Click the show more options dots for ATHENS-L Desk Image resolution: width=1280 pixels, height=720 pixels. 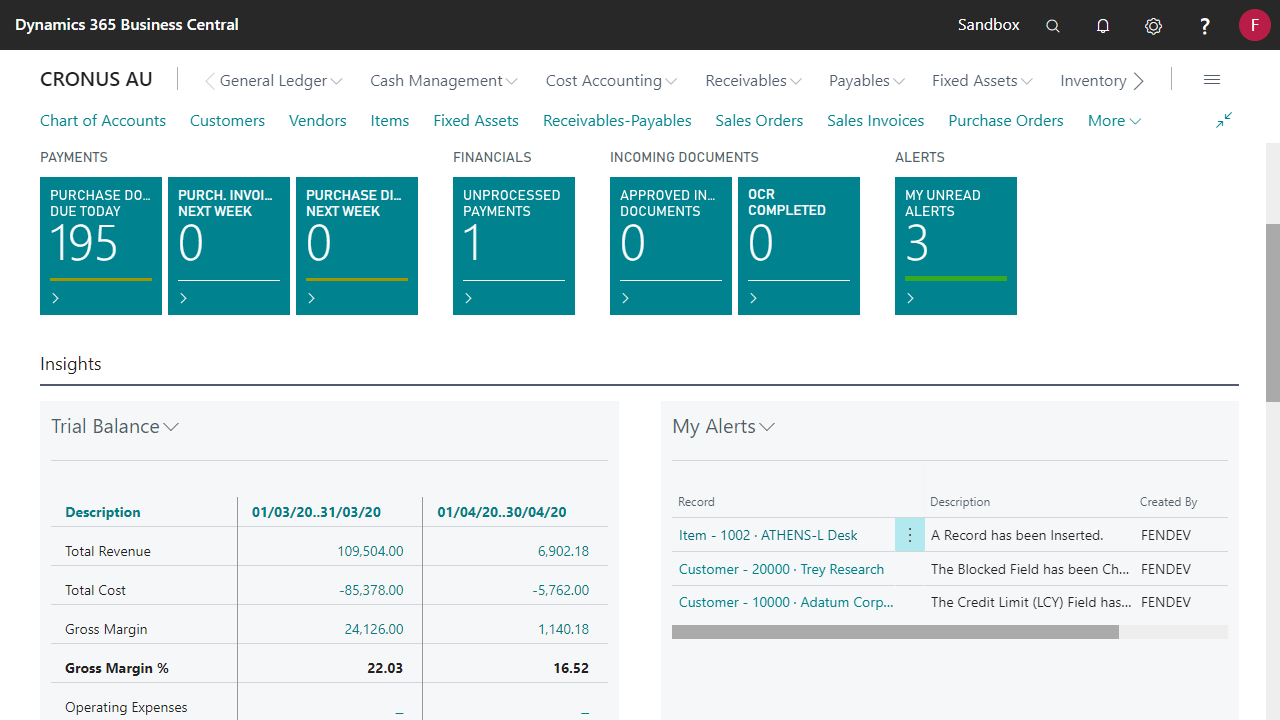[x=910, y=535]
